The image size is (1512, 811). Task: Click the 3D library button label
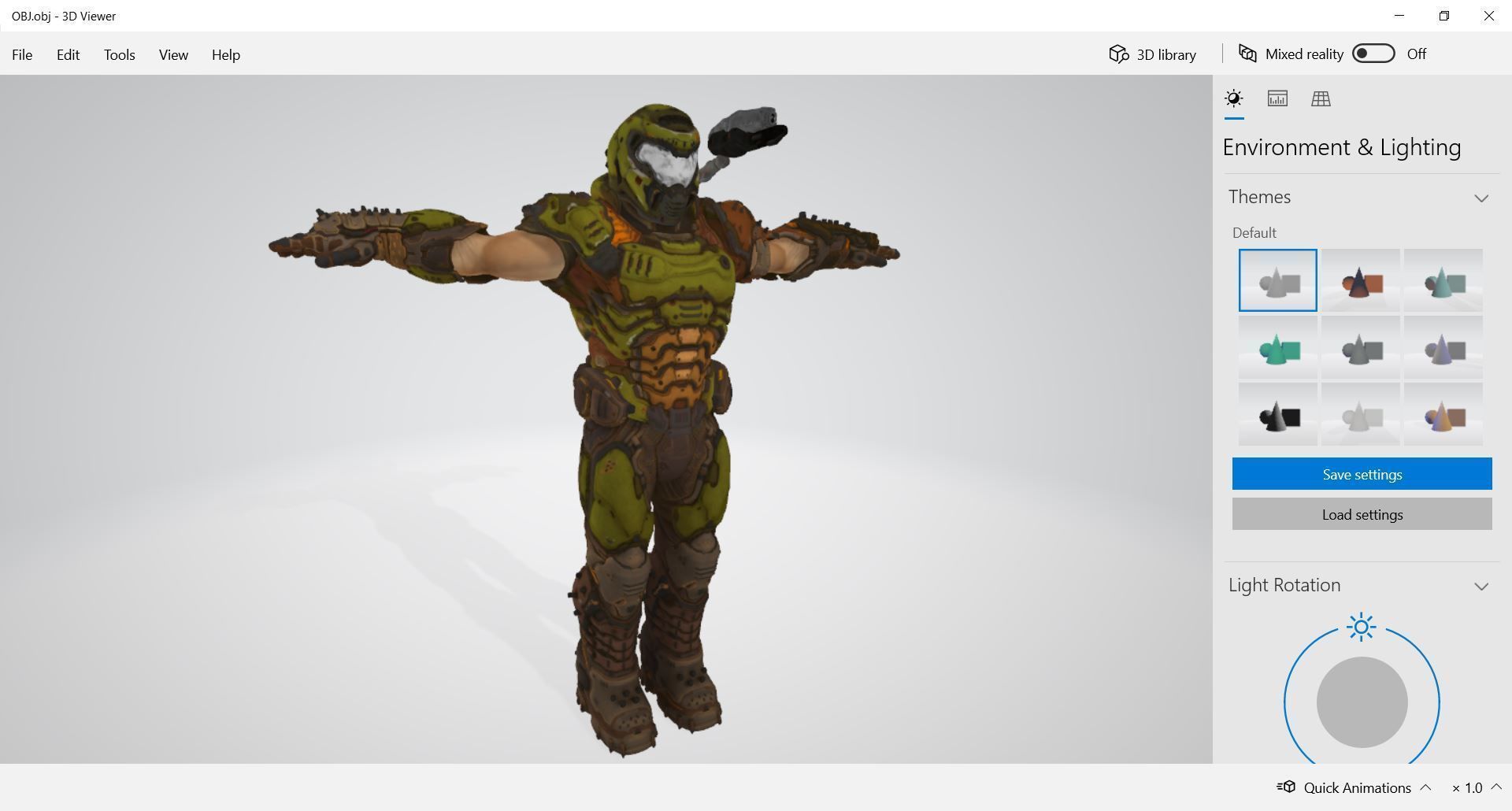1166,54
